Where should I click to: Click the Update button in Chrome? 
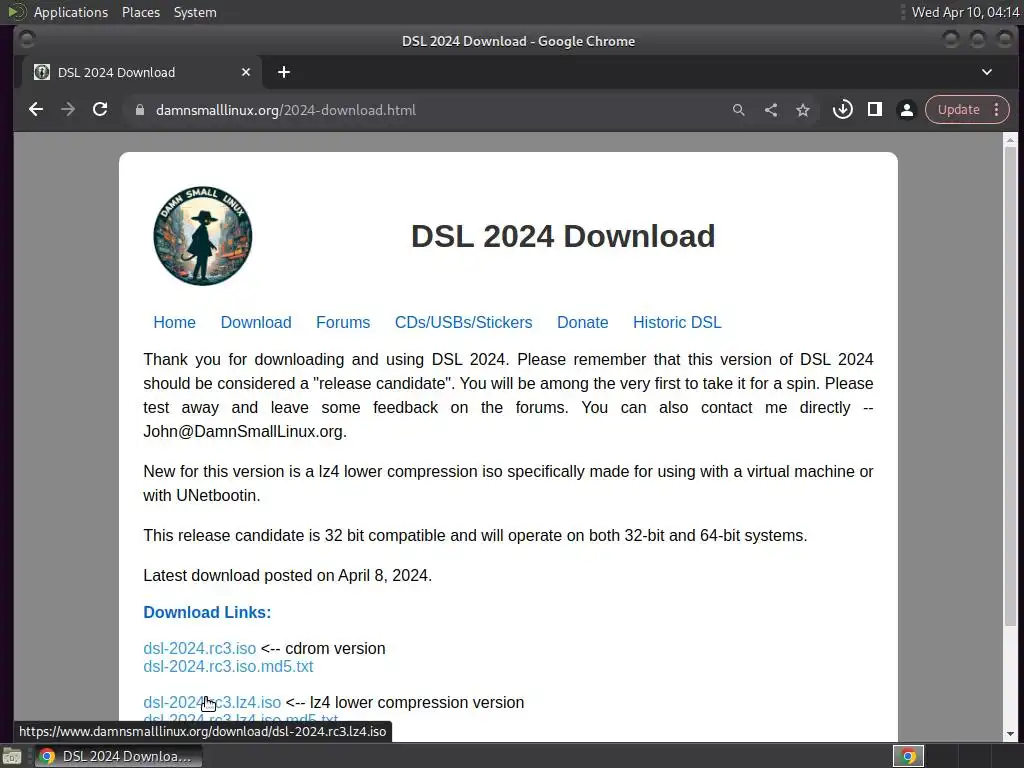click(958, 110)
